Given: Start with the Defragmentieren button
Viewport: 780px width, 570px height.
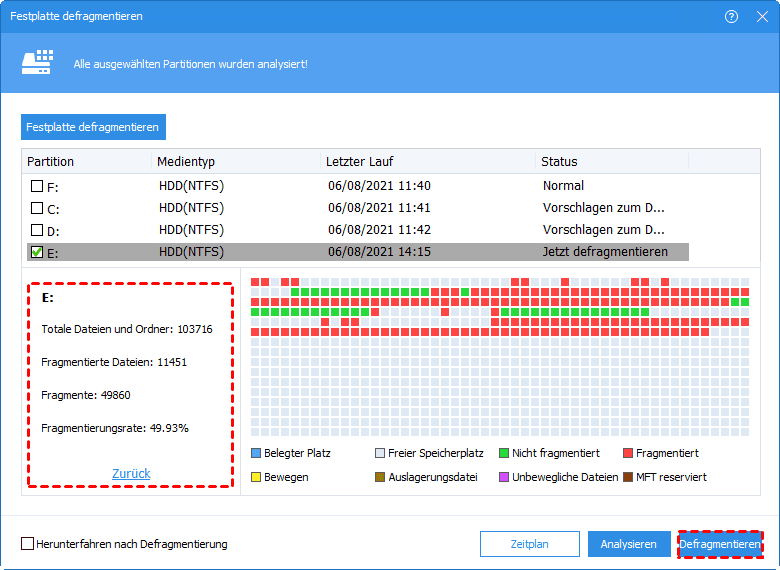Looking at the screenshot, I should click(720, 544).
